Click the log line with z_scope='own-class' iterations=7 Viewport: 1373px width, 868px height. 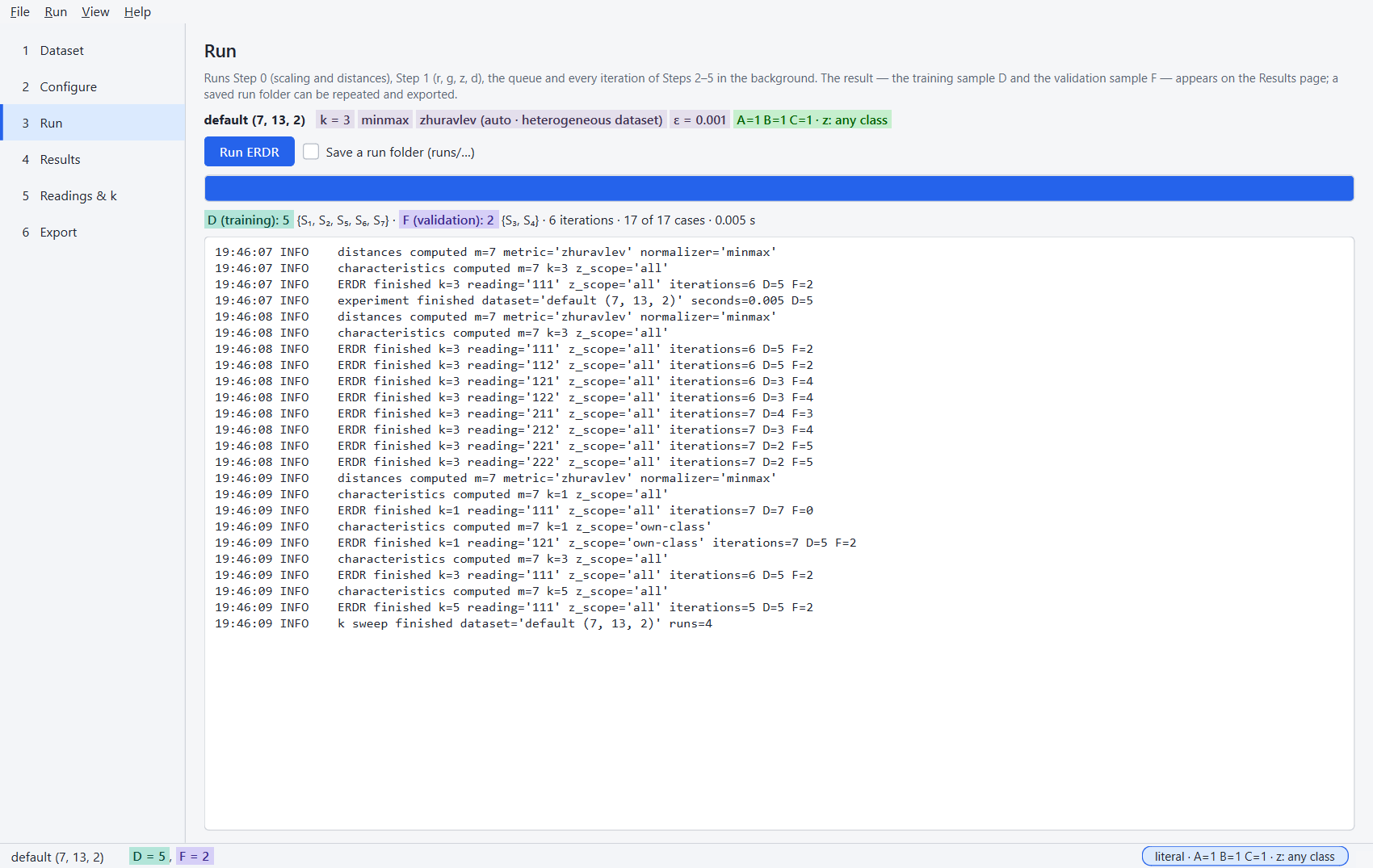535,543
